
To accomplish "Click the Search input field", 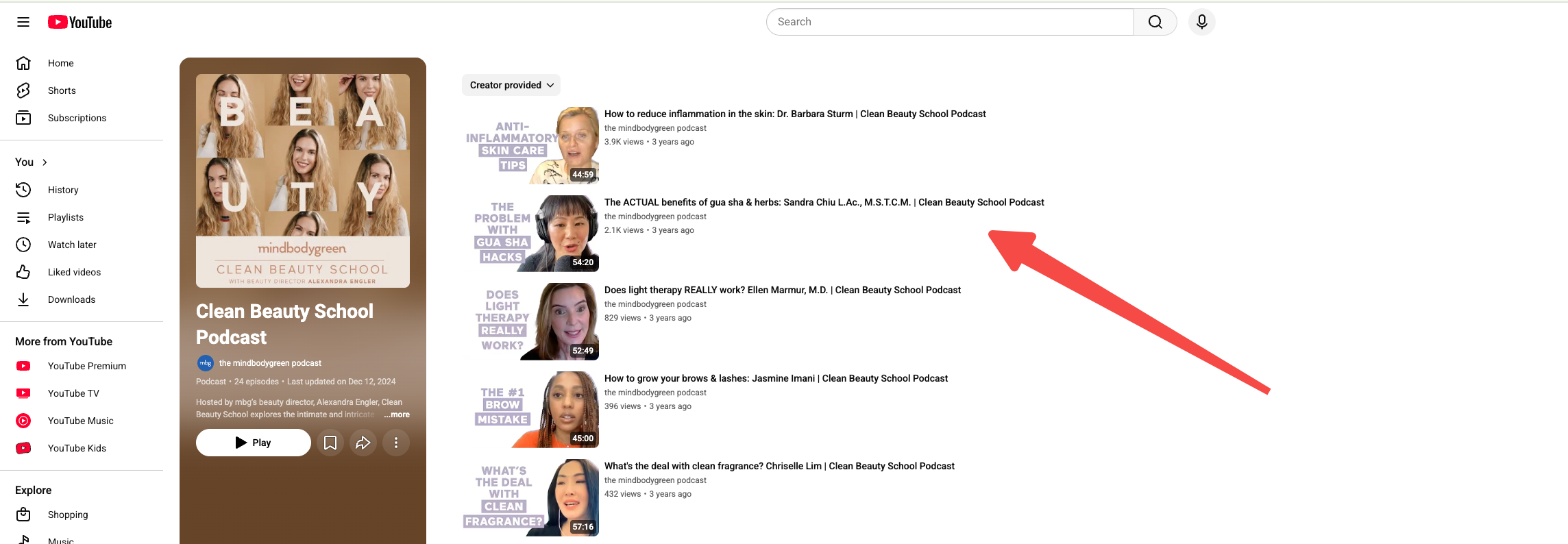I will point(950,22).
